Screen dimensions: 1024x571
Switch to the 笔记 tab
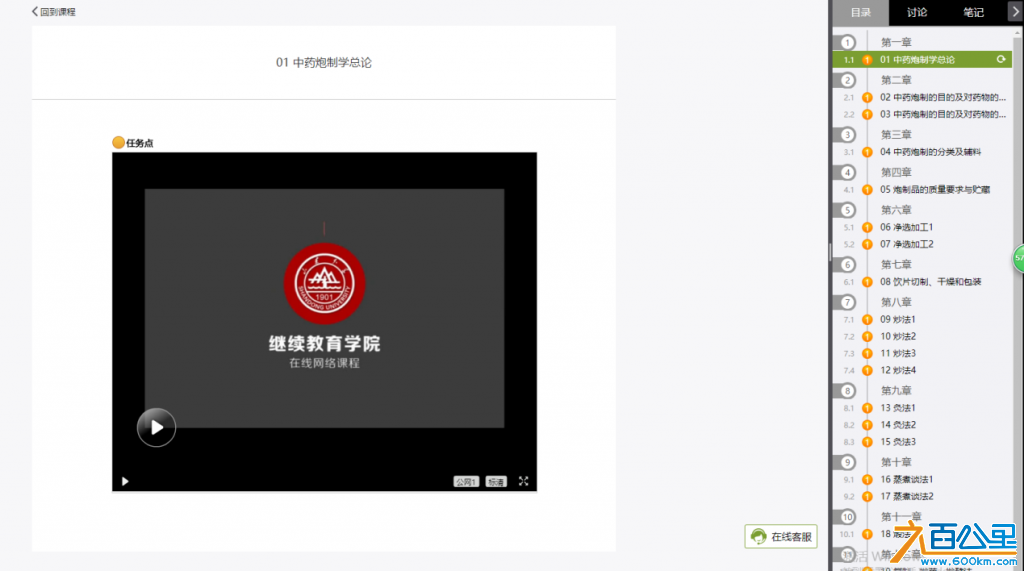pyautogui.click(x=973, y=12)
